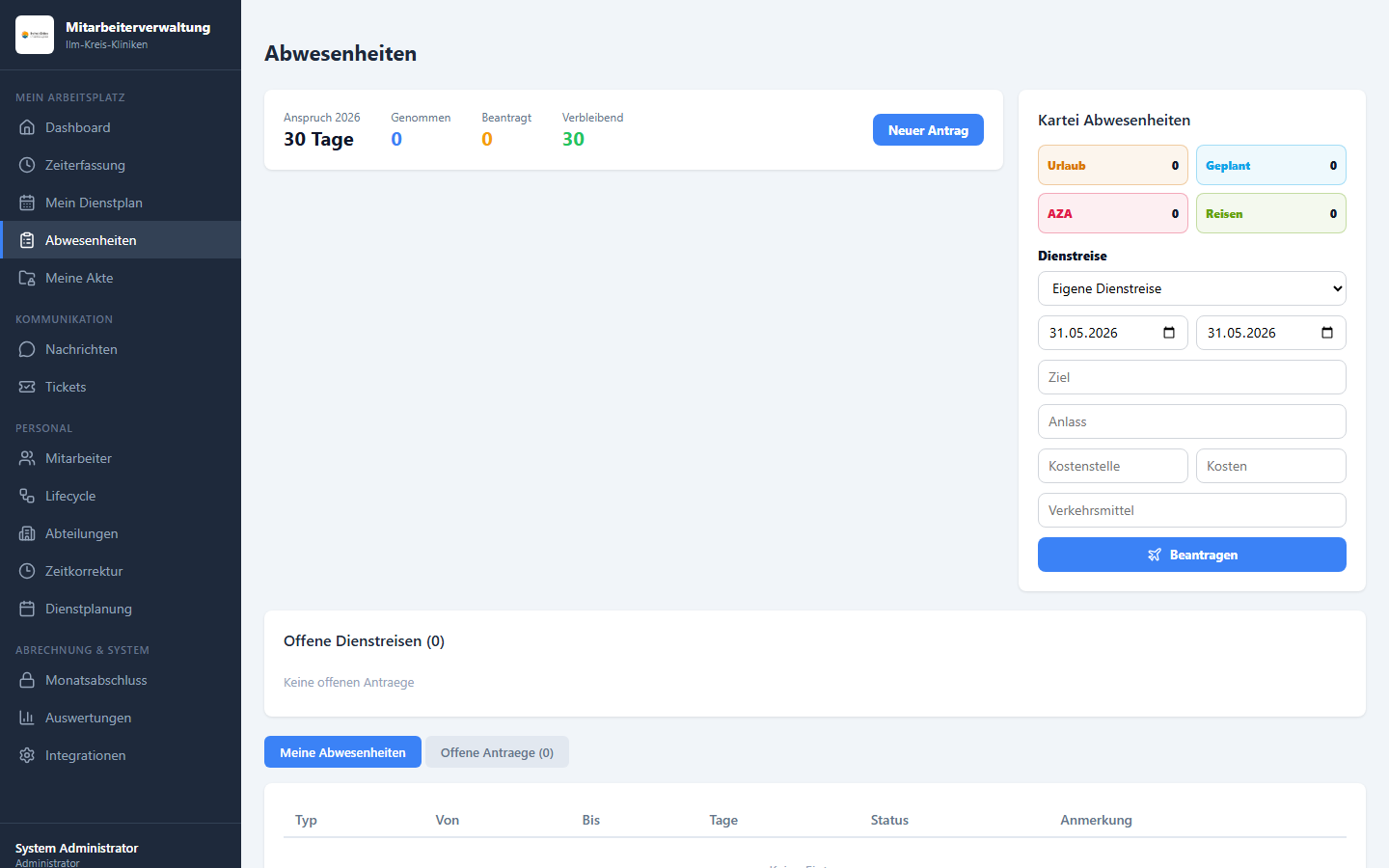Go to Zeiterfassung menu entry

[121, 165]
